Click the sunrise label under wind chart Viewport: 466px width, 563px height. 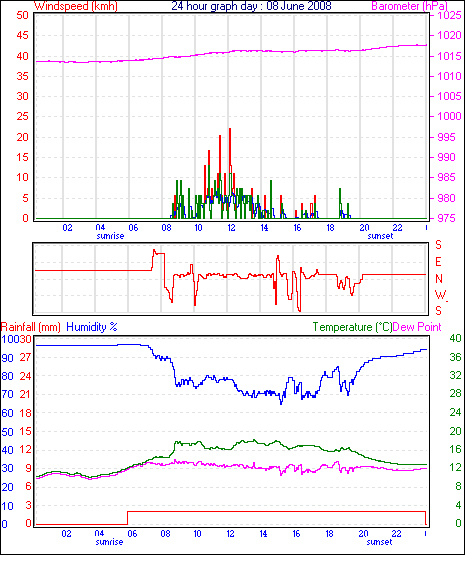[110, 236]
